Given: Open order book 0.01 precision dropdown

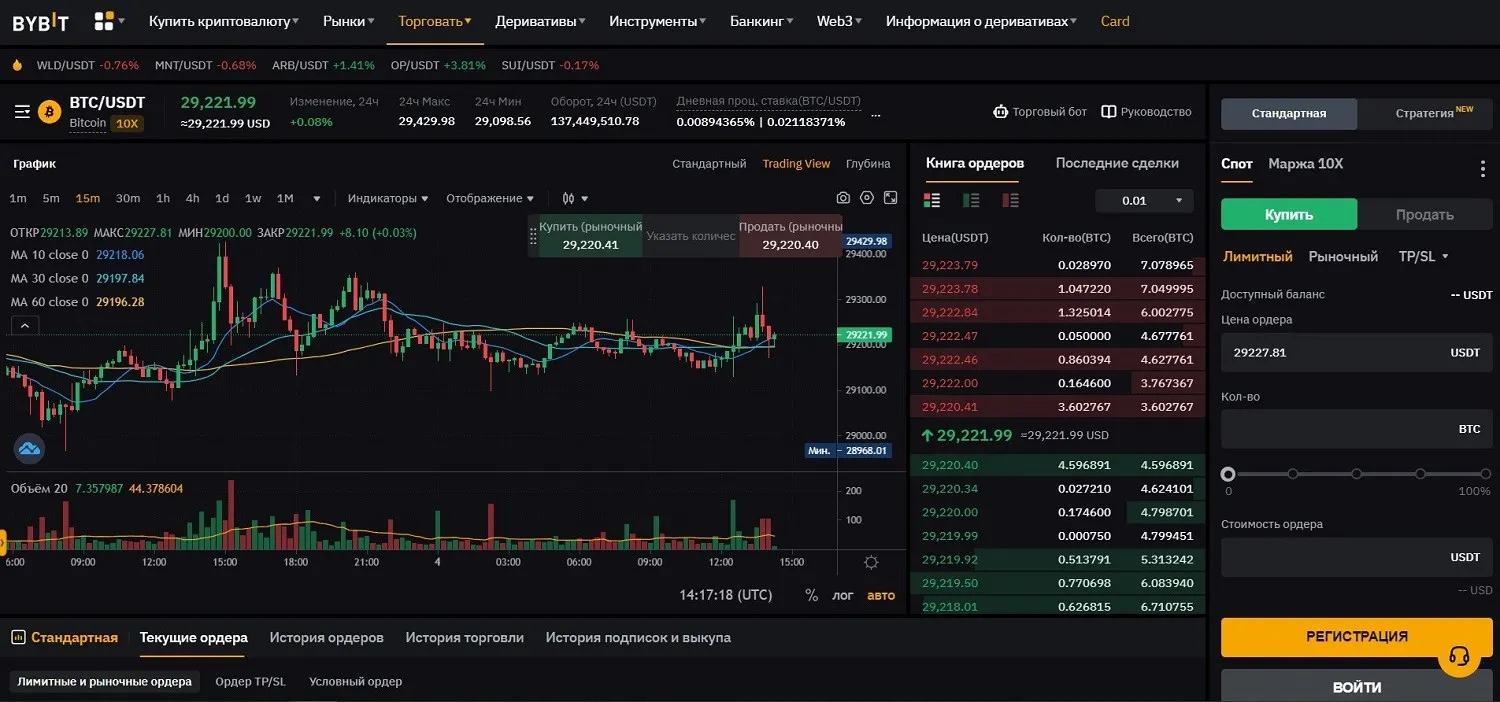Looking at the screenshot, I should pyautogui.click(x=1144, y=200).
